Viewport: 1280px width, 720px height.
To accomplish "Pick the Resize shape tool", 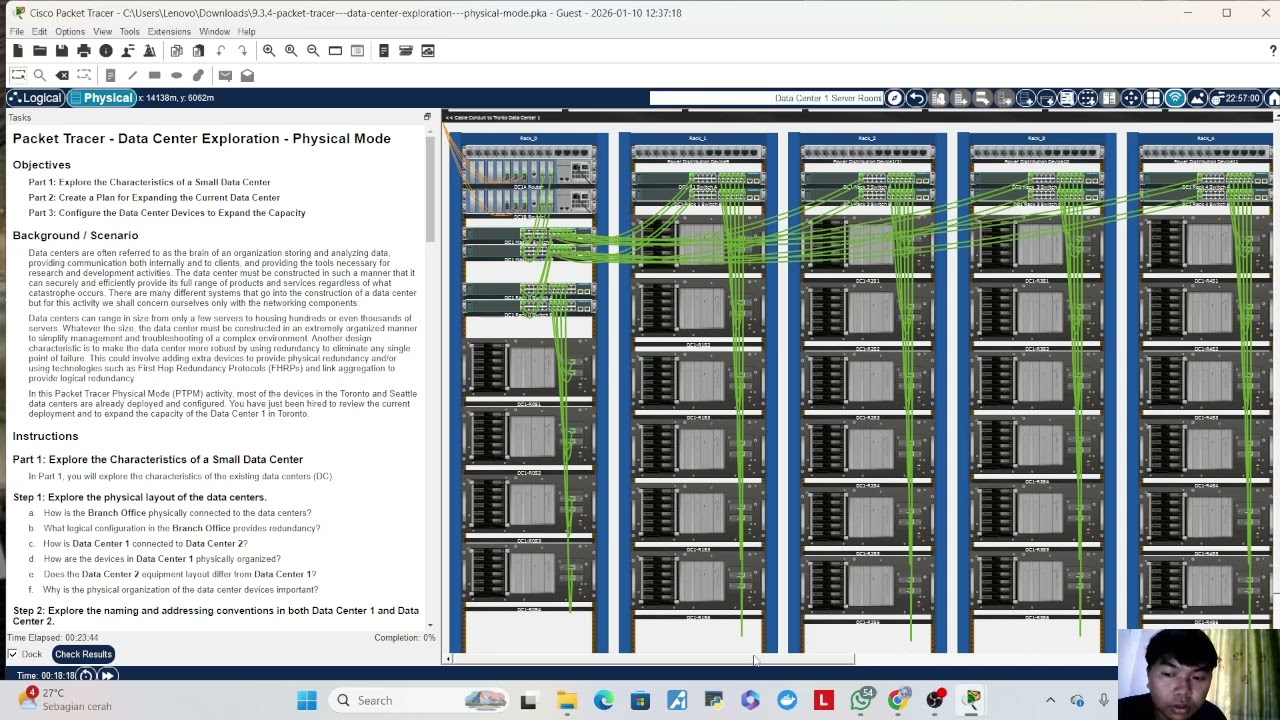I will [84, 75].
